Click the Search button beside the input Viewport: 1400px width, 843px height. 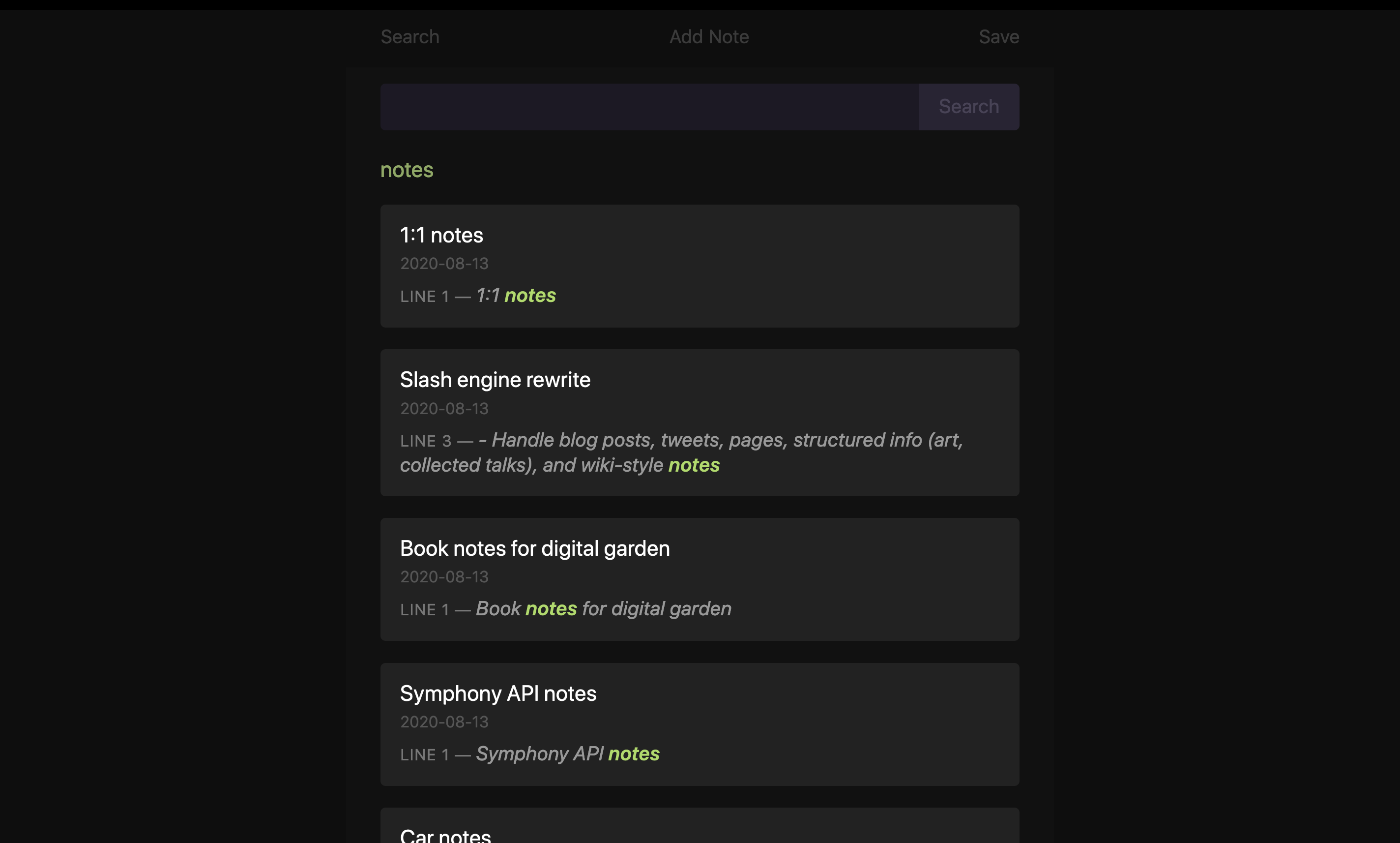pyautogui.click(x=969, y=107)
